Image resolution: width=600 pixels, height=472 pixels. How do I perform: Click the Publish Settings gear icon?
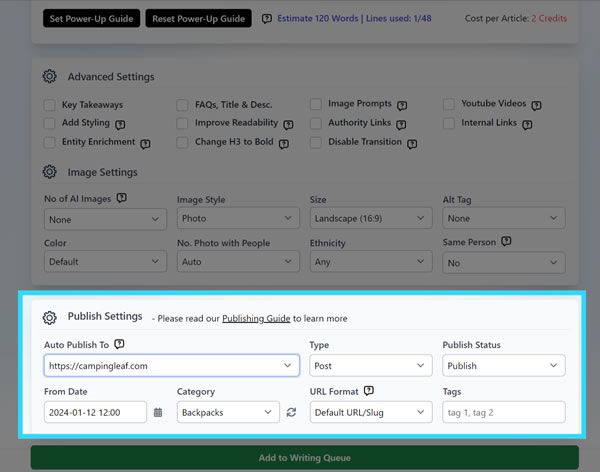(49, 317)
